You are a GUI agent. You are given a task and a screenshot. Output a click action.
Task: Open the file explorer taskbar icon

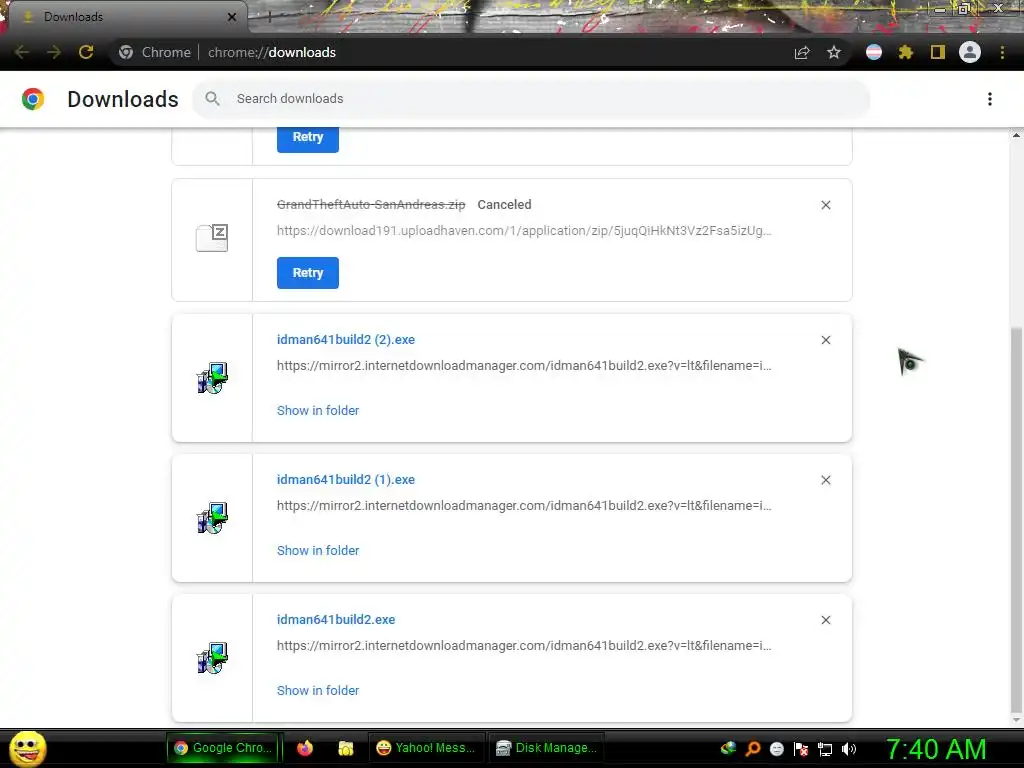click(x=345, y=748)
